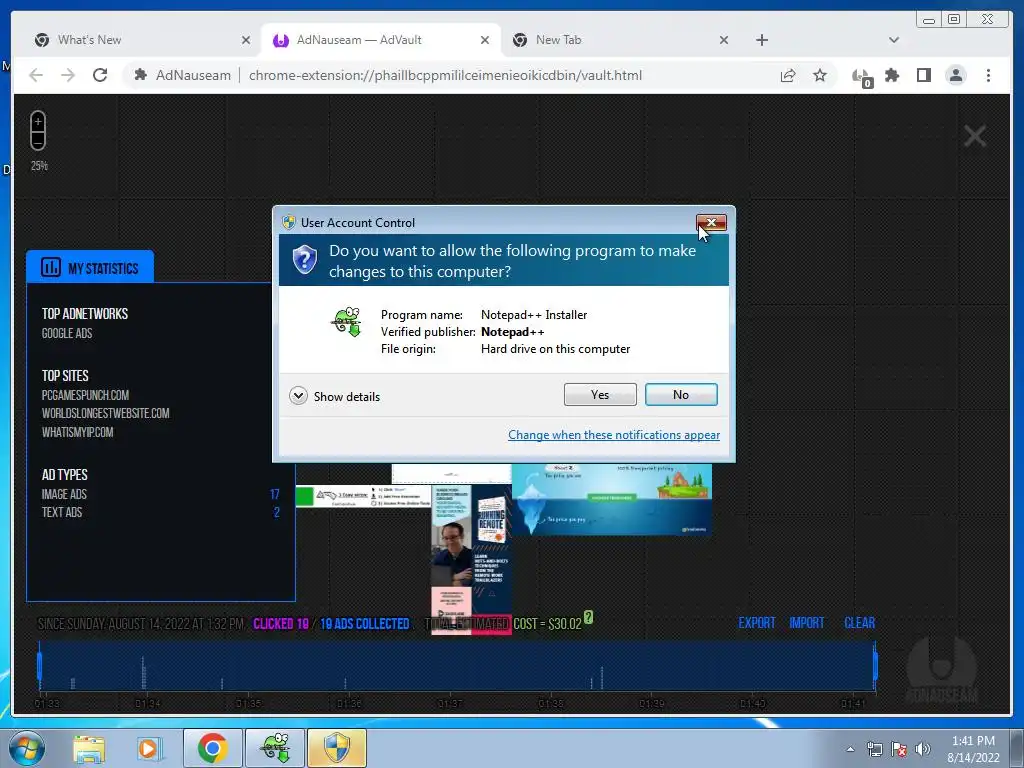This screenshot has width=1024, height=768.
Task: Click left handle of timeline range slider
Action: (x=40, y=665)
